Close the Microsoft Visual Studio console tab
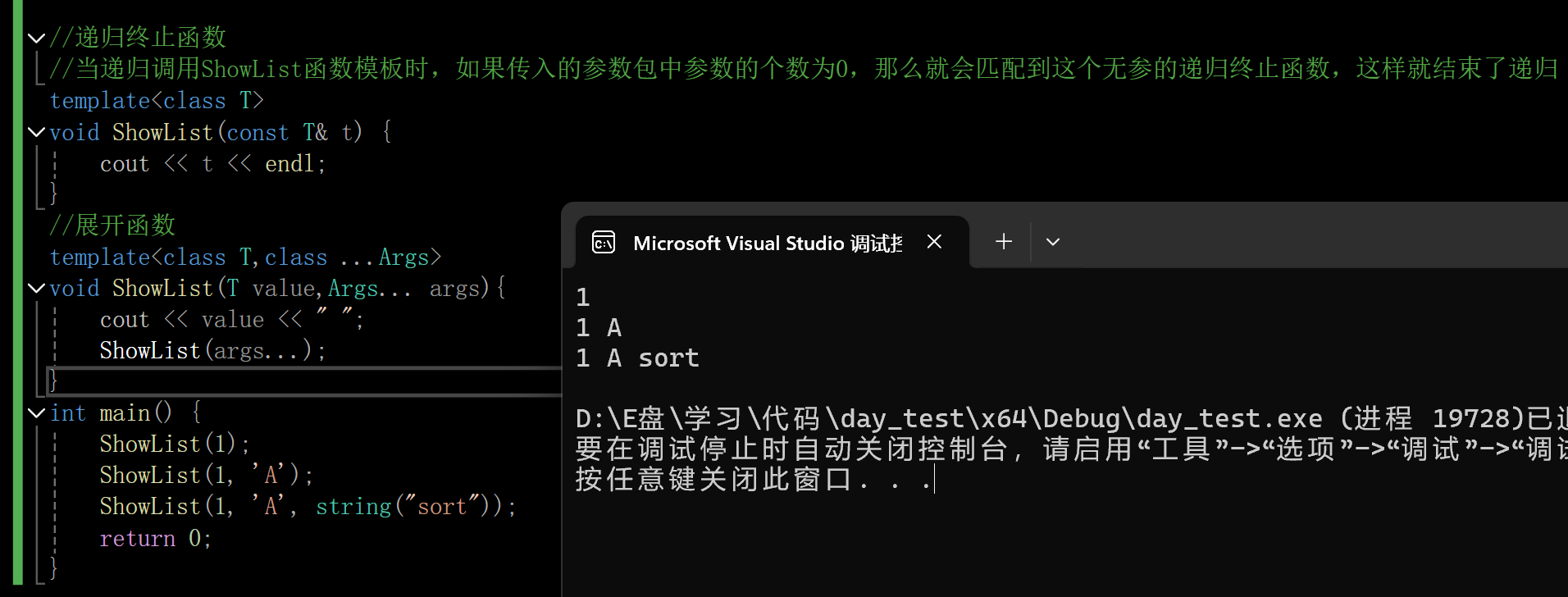 (x=934, y=242)
